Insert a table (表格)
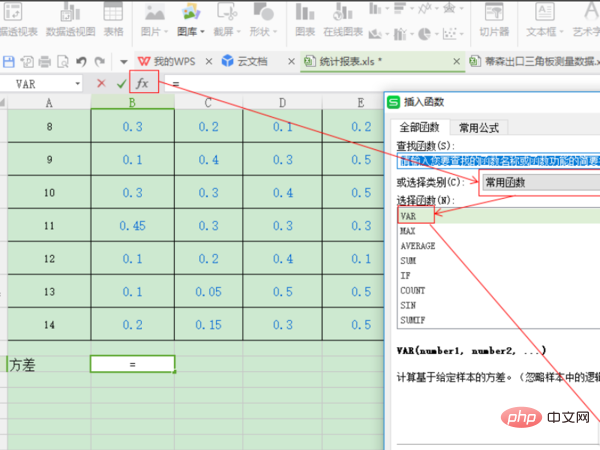Image resolution: width=600 pixels, height=450 pixels. [113, 19]
